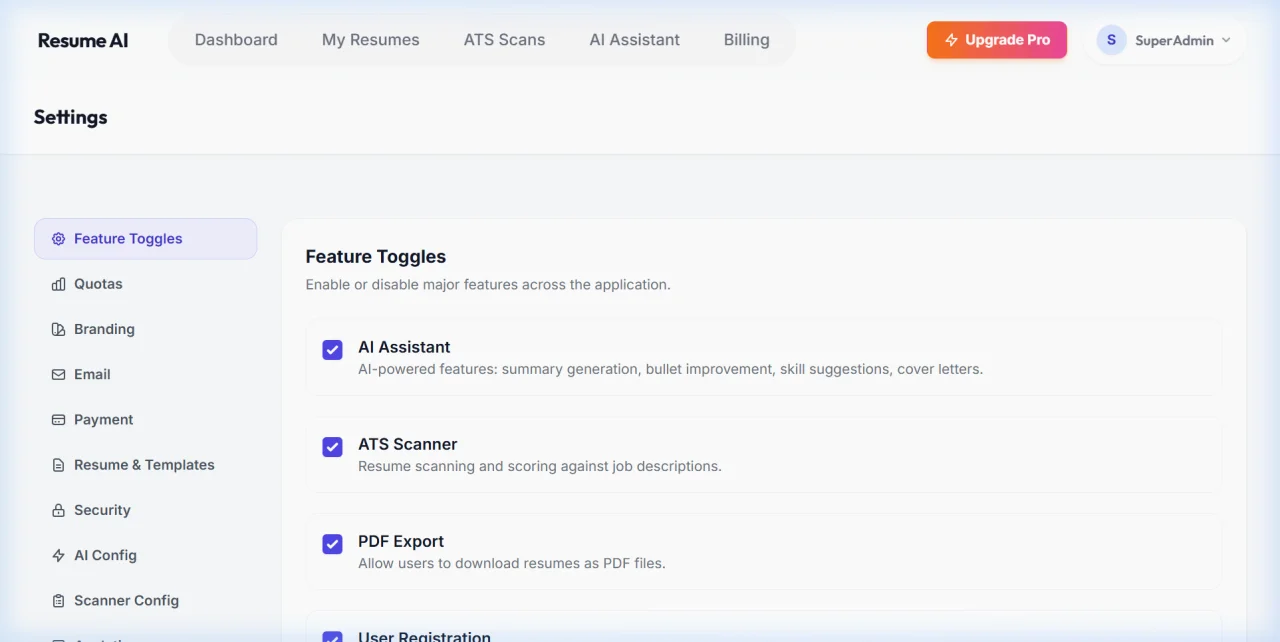Toggle the PDF Export checkbox

(332, 543)
